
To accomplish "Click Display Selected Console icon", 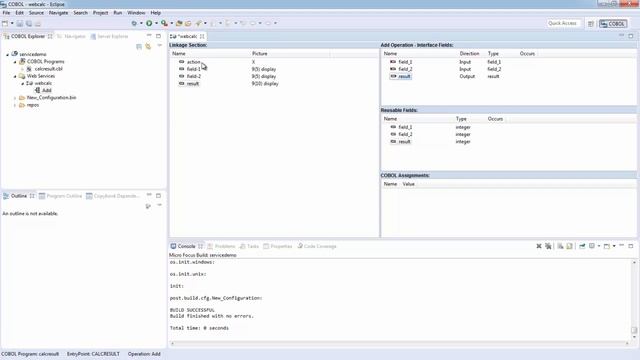I will pyautogui.click(x=592, y=246).
